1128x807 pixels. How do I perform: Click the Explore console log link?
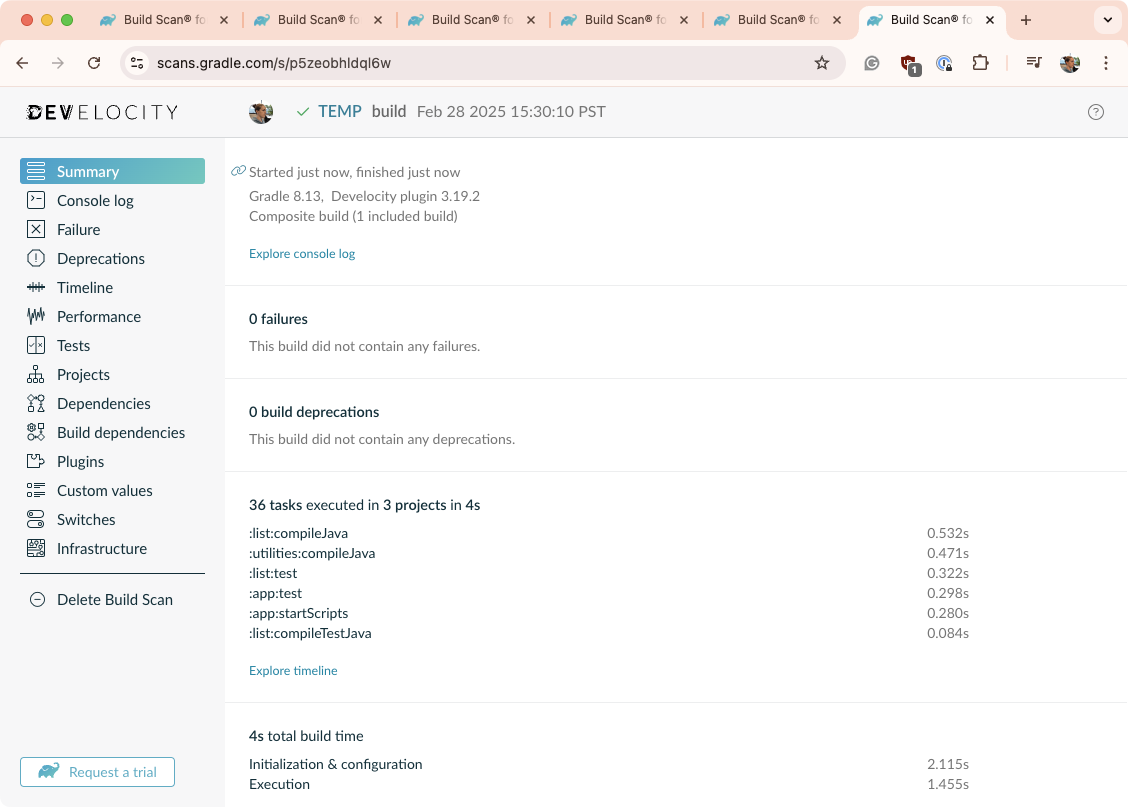pyautogui.click(x=302, y=254)
